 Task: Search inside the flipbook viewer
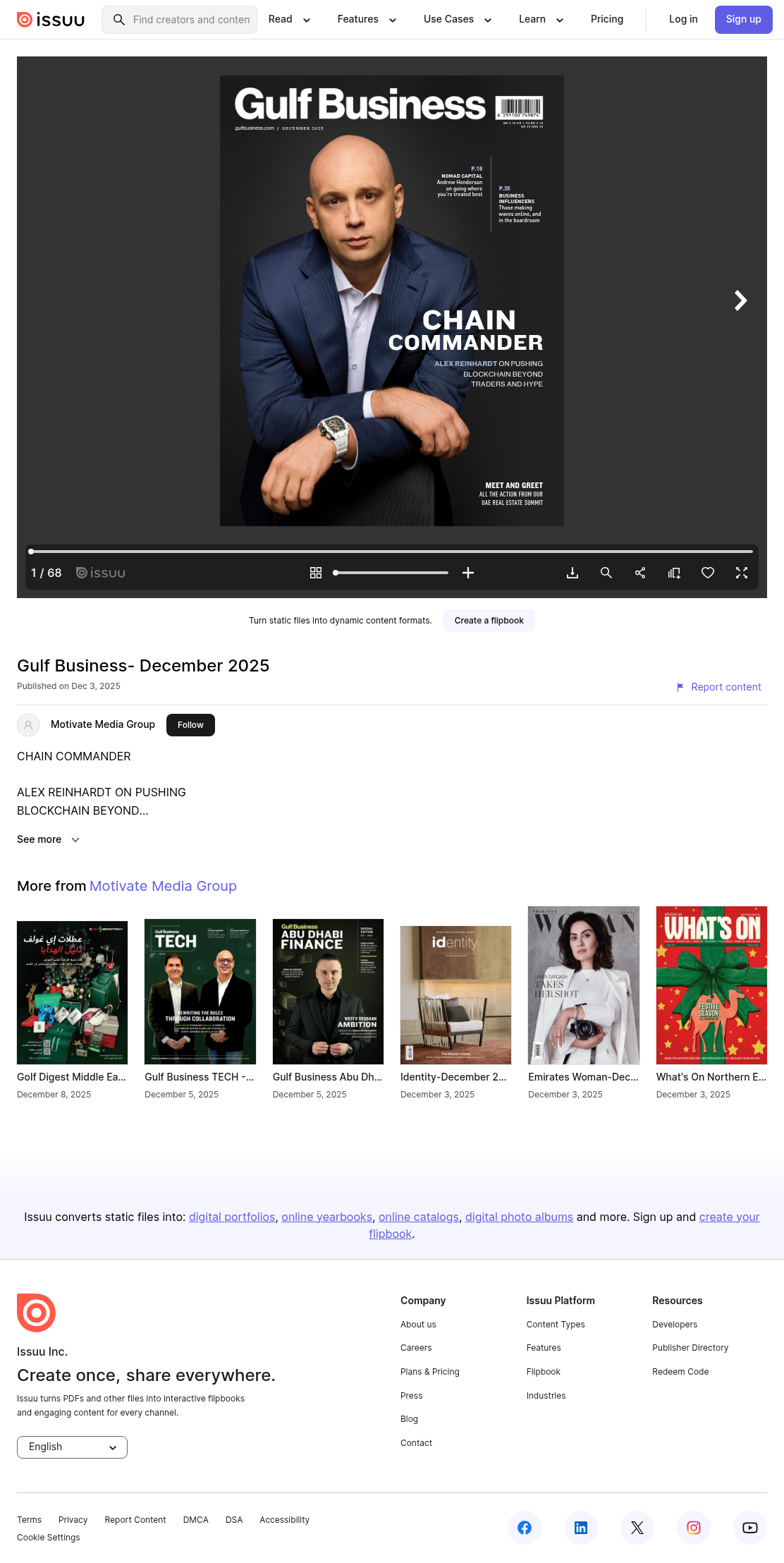pos(606,573)
